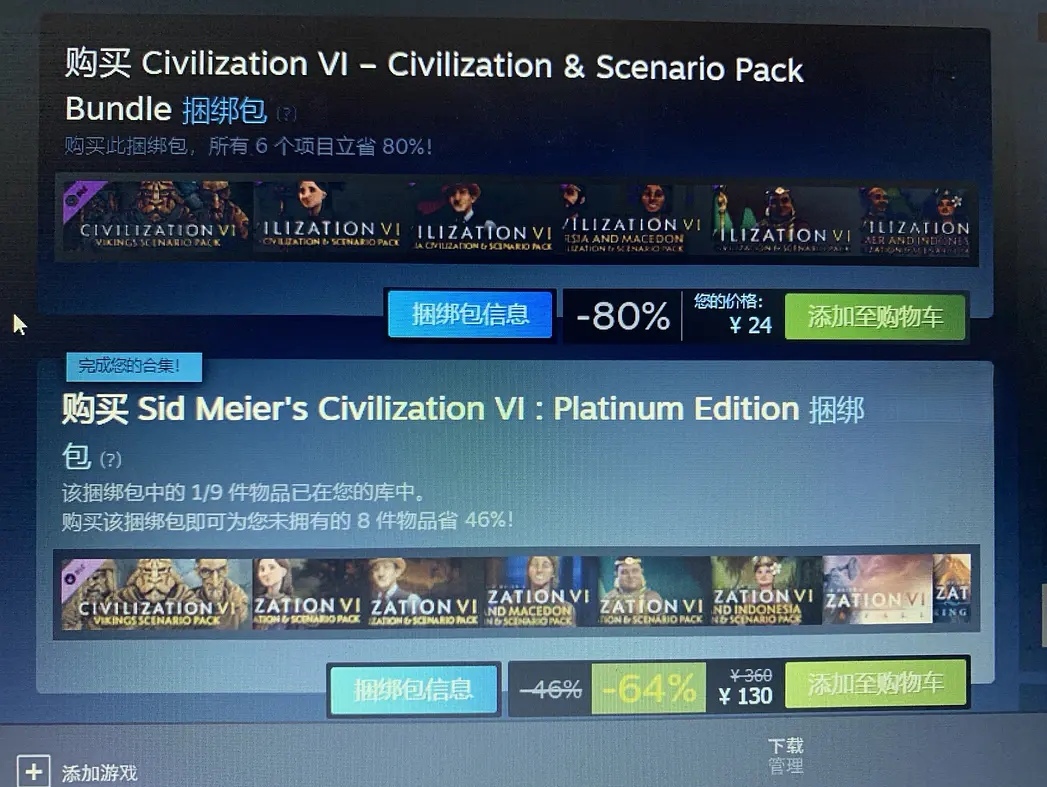Click the (?) help icon after Platinum Edition 包

(111, 459)
